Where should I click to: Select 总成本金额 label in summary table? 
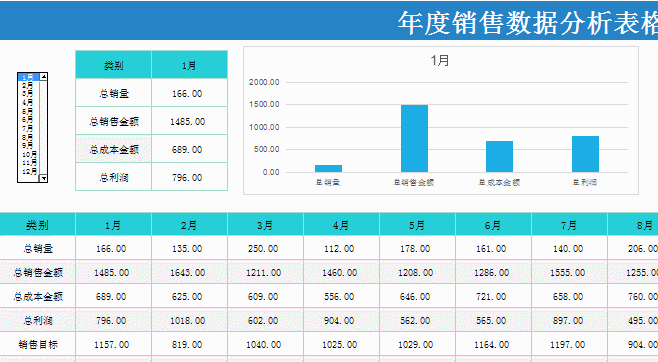113,149
